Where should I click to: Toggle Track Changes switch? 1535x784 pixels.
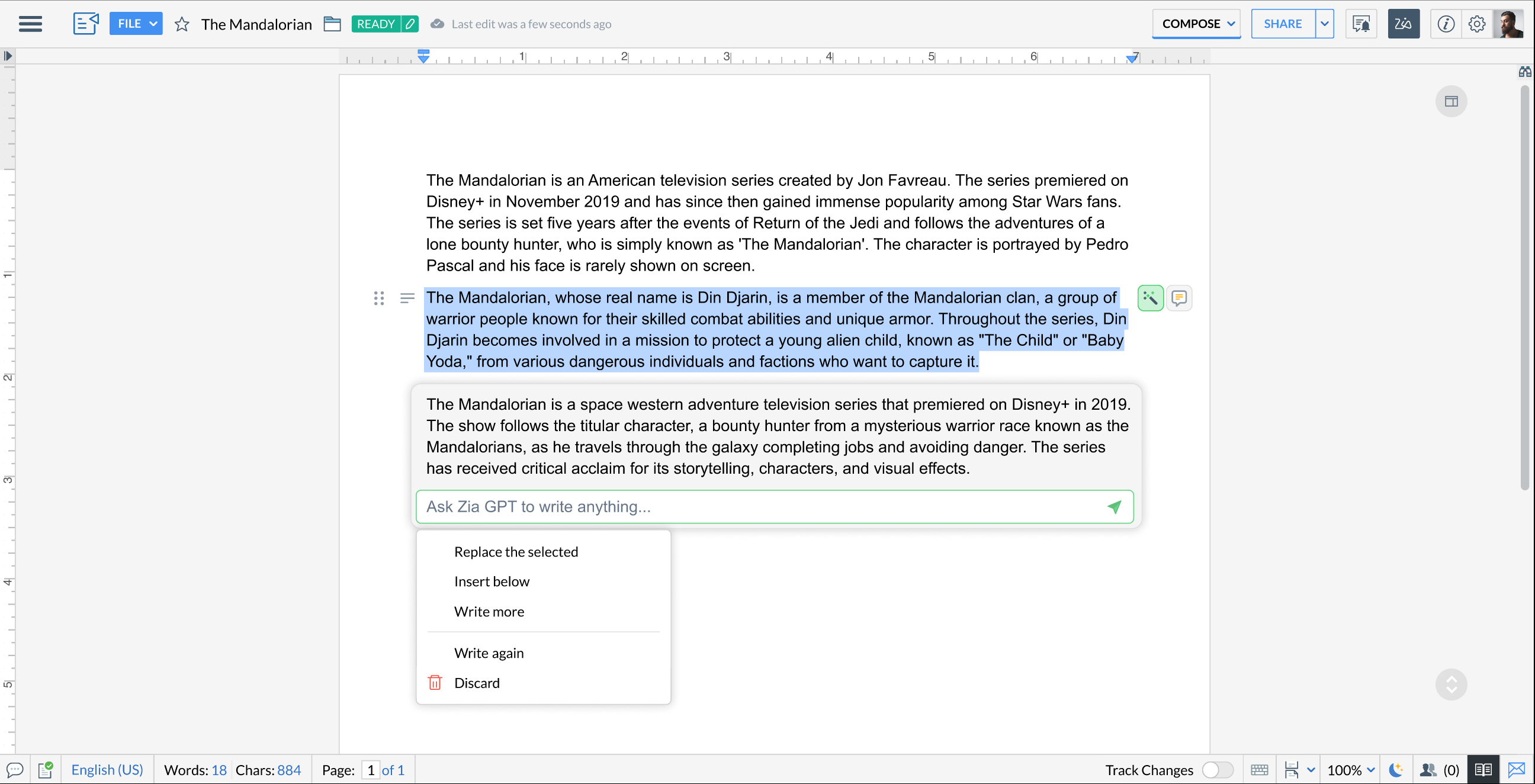tap(1217, 770)
